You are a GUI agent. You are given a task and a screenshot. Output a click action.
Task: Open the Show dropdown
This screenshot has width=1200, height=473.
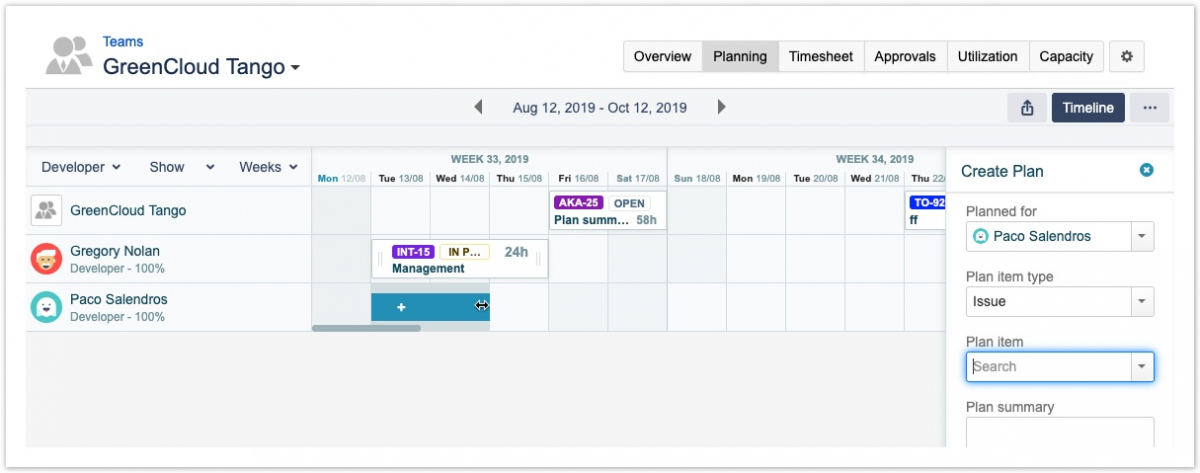pyautogui.click(x=181, y=167)
